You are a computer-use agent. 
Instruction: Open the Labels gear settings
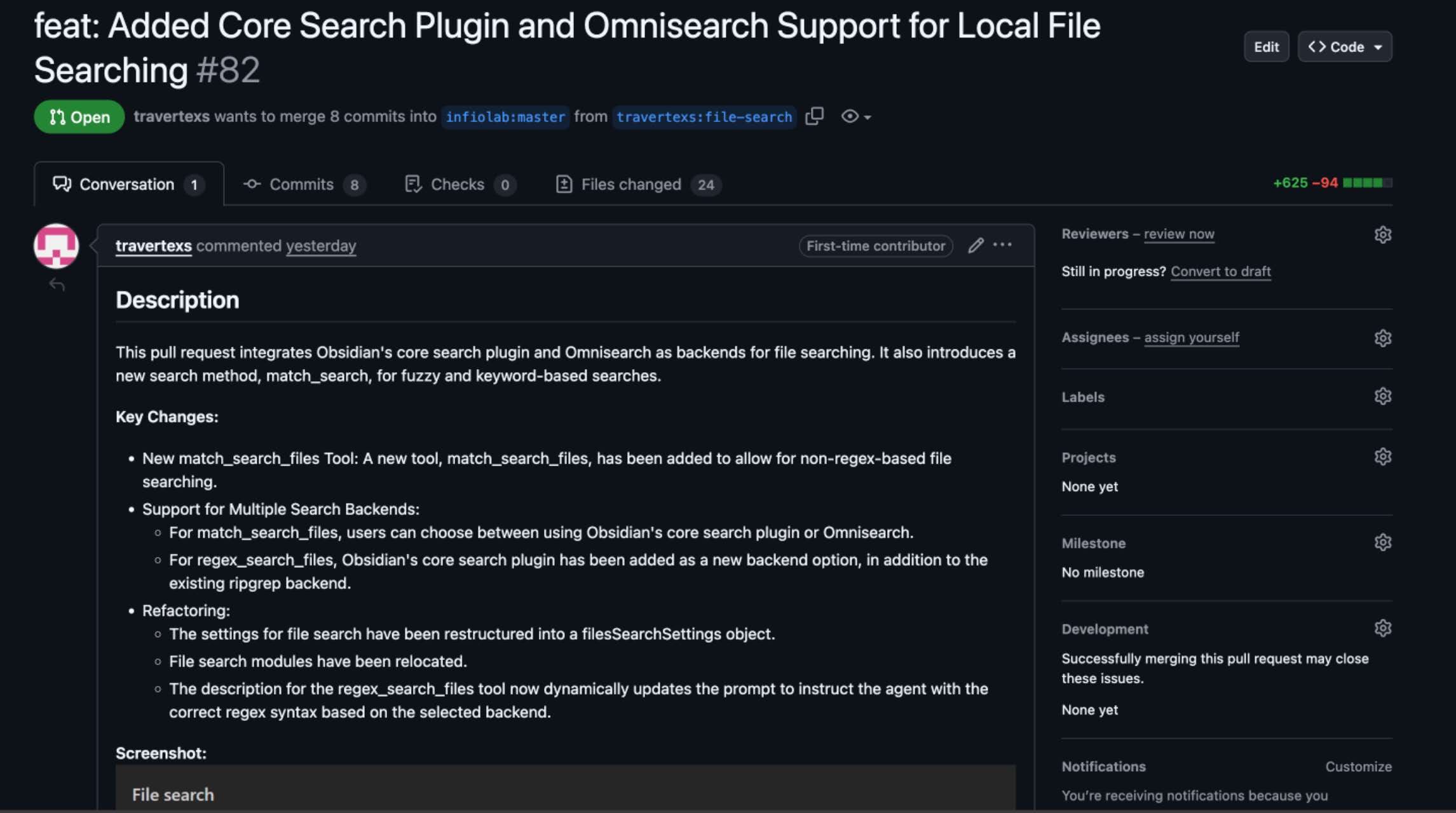tap(1382, 396)
